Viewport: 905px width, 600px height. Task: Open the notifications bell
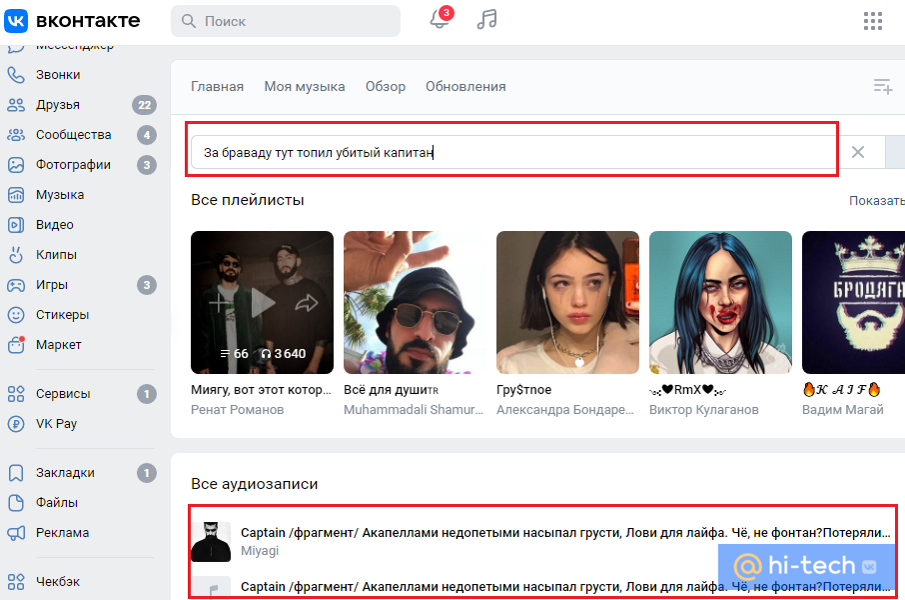click(x=439, y=20)
